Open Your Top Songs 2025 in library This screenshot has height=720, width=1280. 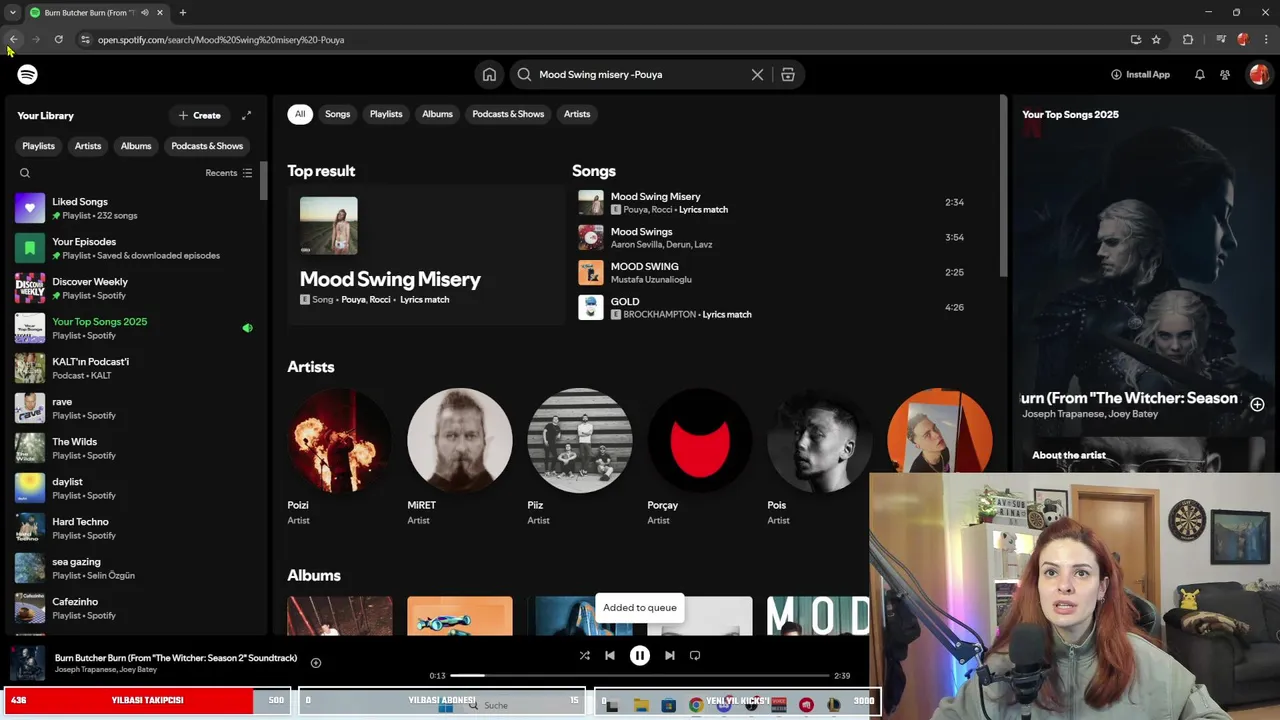click(134, 328)
